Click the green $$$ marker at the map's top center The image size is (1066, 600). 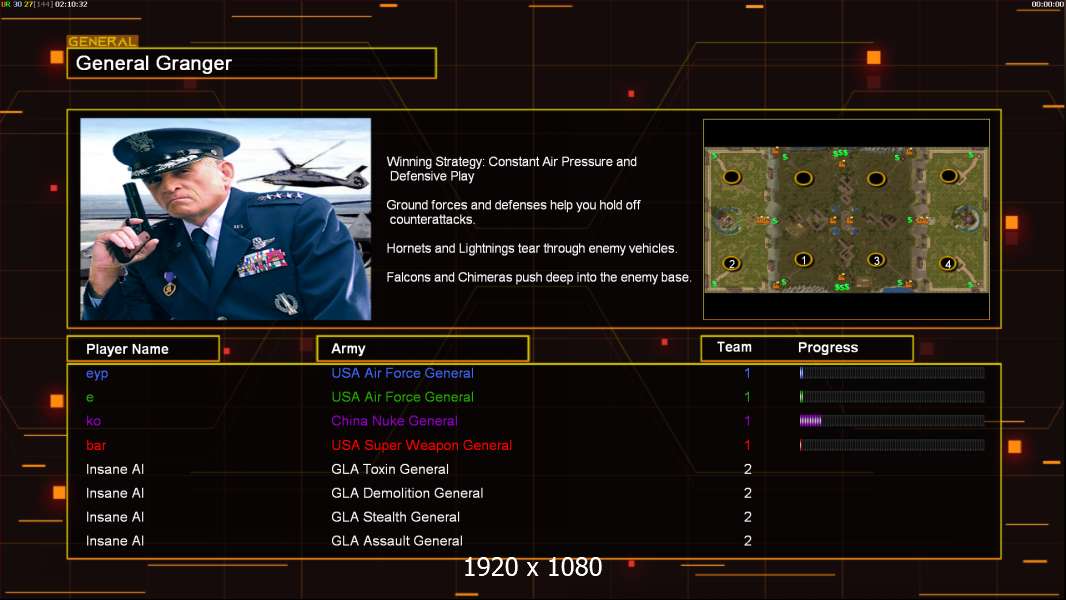841,154
